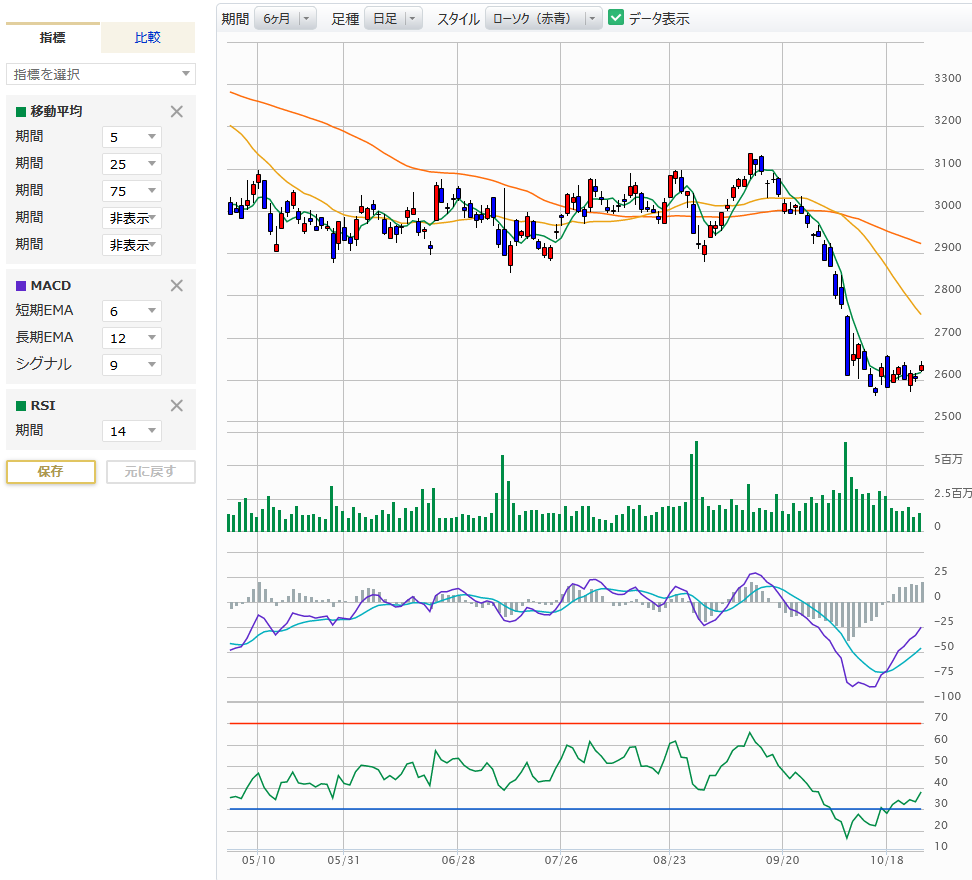The image size is (972, 880).
Task: Open the moving average period 75 dropdown
Action: tap(132, 191)
